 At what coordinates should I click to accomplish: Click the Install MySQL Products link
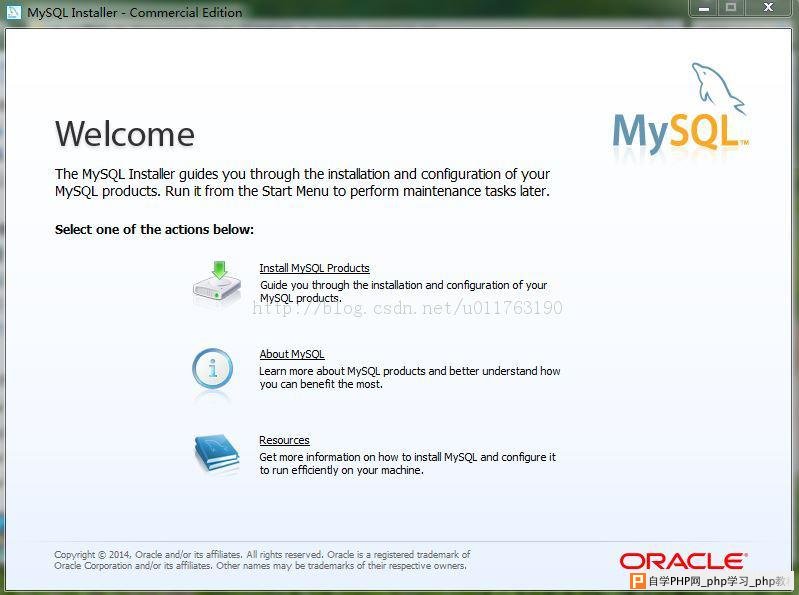point(314,268)
